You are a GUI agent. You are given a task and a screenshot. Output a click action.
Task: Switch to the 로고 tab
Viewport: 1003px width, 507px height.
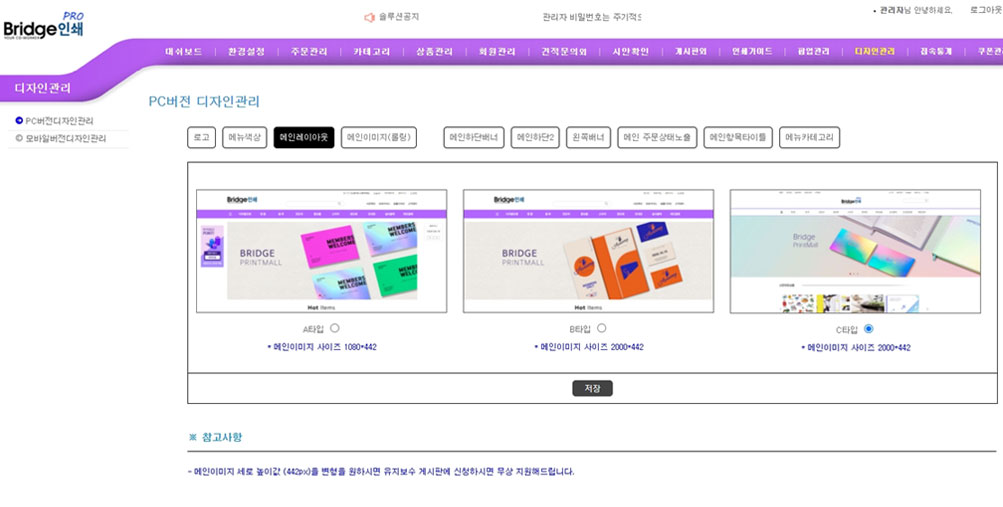[x=201, y=137]
